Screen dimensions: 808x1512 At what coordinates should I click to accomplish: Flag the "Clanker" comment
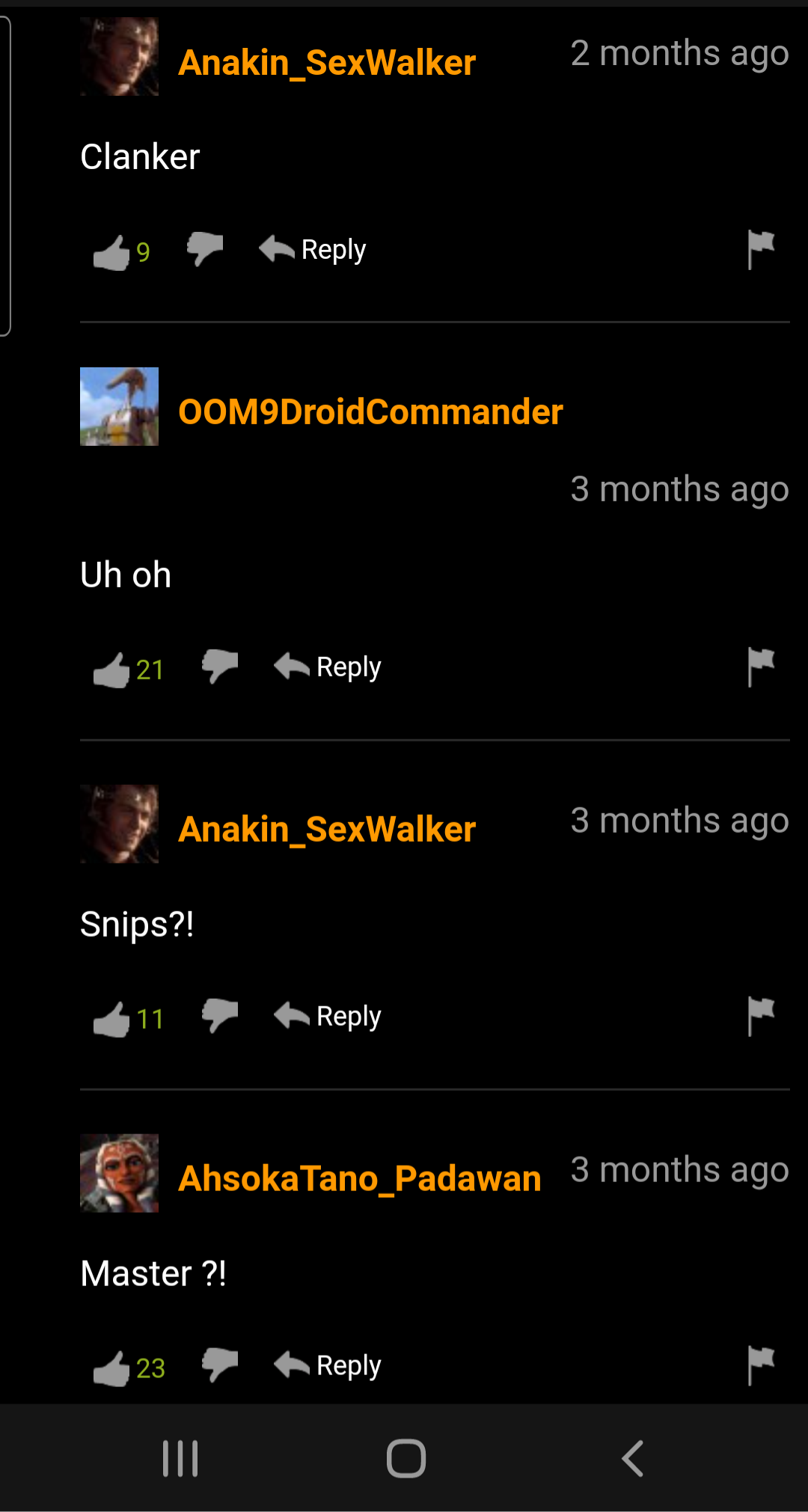point(761,249)
